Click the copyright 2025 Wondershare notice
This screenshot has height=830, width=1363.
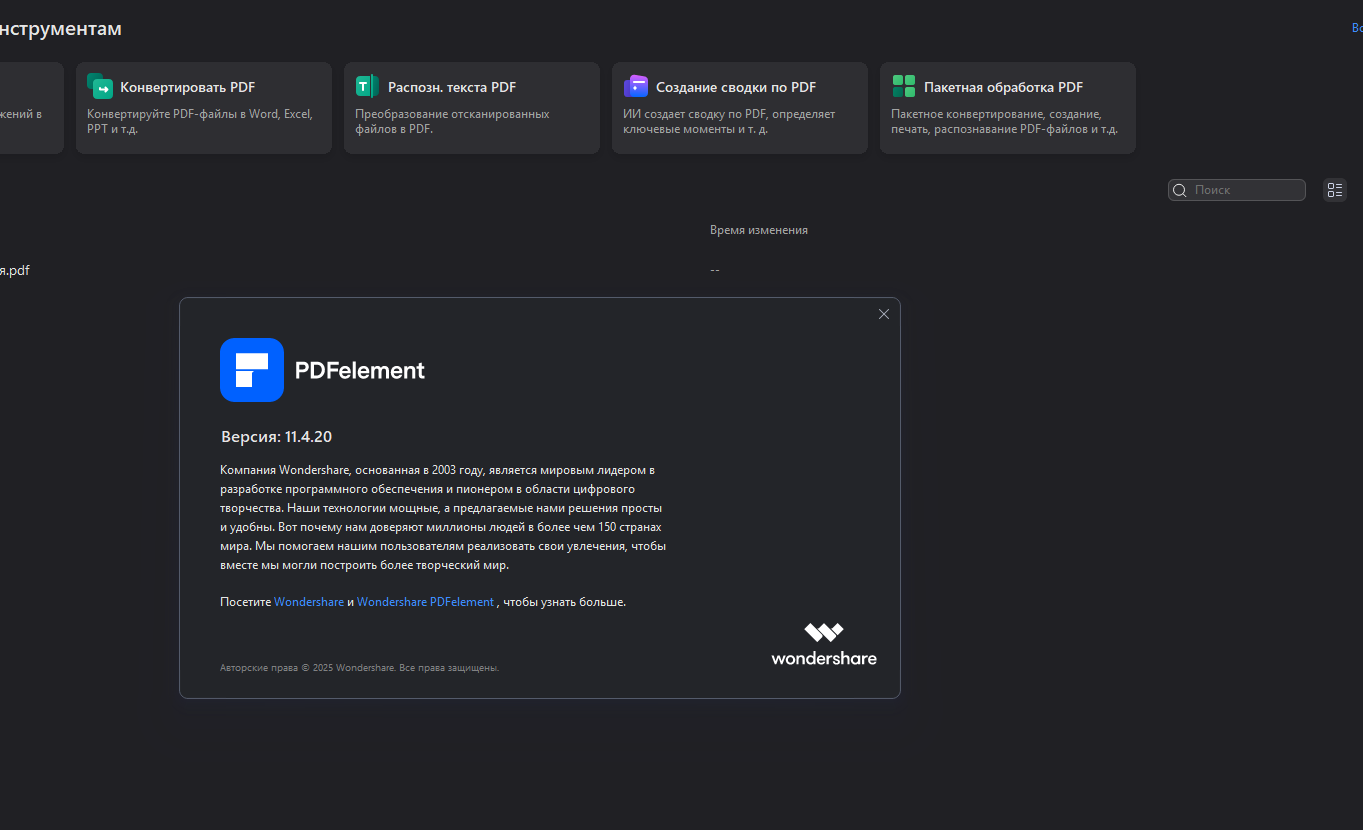(359, 667)
